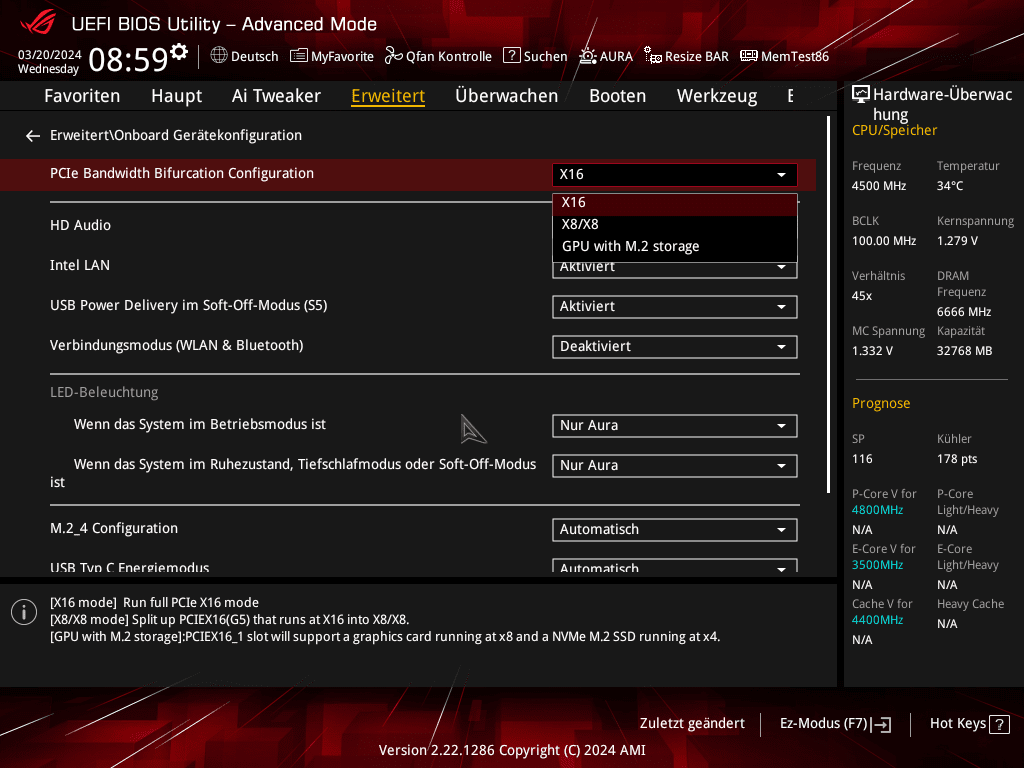Launch the MemTest86 memory icon
This screenshot has width=1024, height=768.
click(x=748, y=56)
